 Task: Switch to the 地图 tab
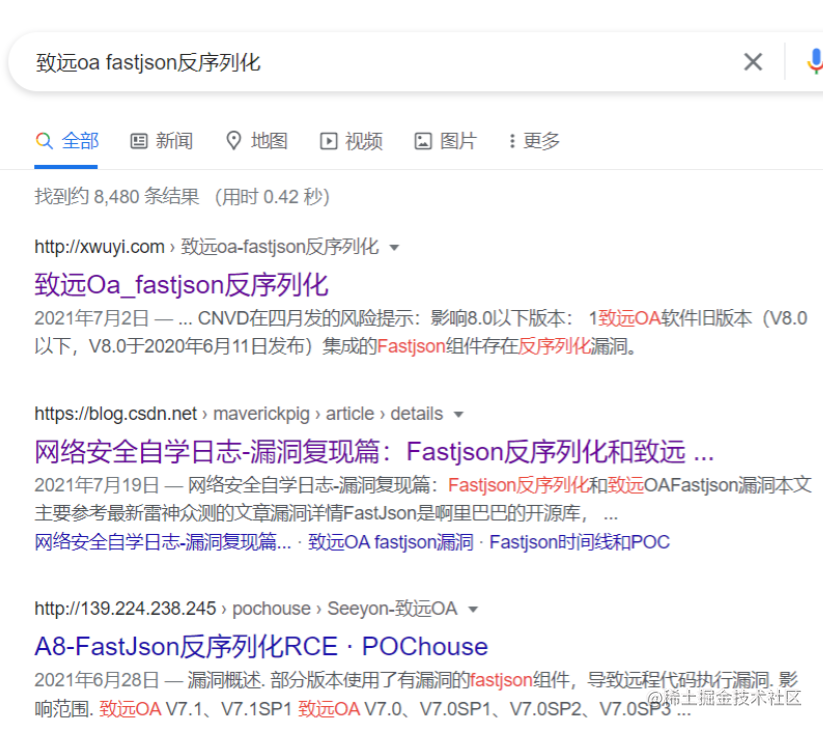pos(257,141)
